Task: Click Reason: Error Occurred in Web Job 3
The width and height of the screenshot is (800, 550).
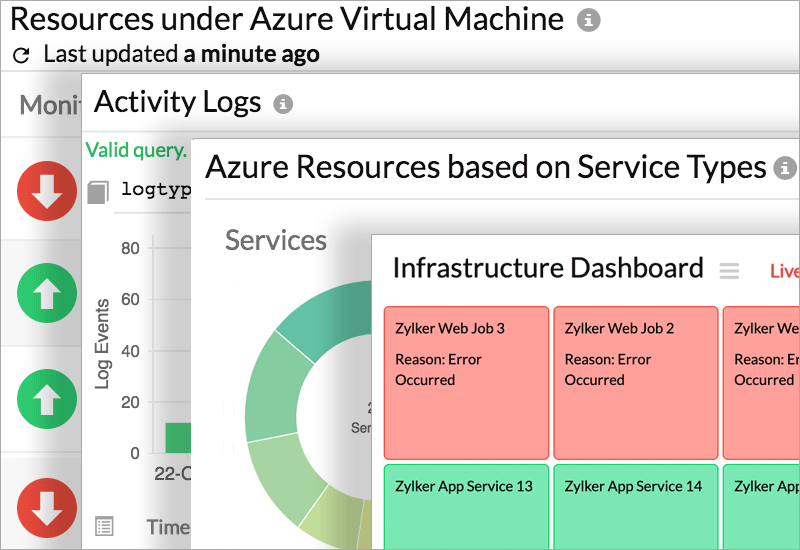Action: click(x=438, y=370)
